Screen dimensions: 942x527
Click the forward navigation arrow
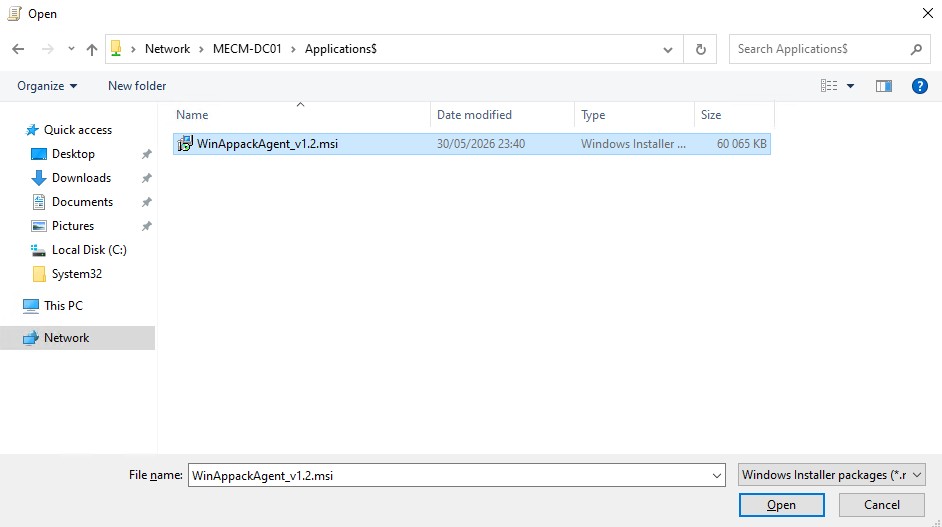(x=47, y=49)
